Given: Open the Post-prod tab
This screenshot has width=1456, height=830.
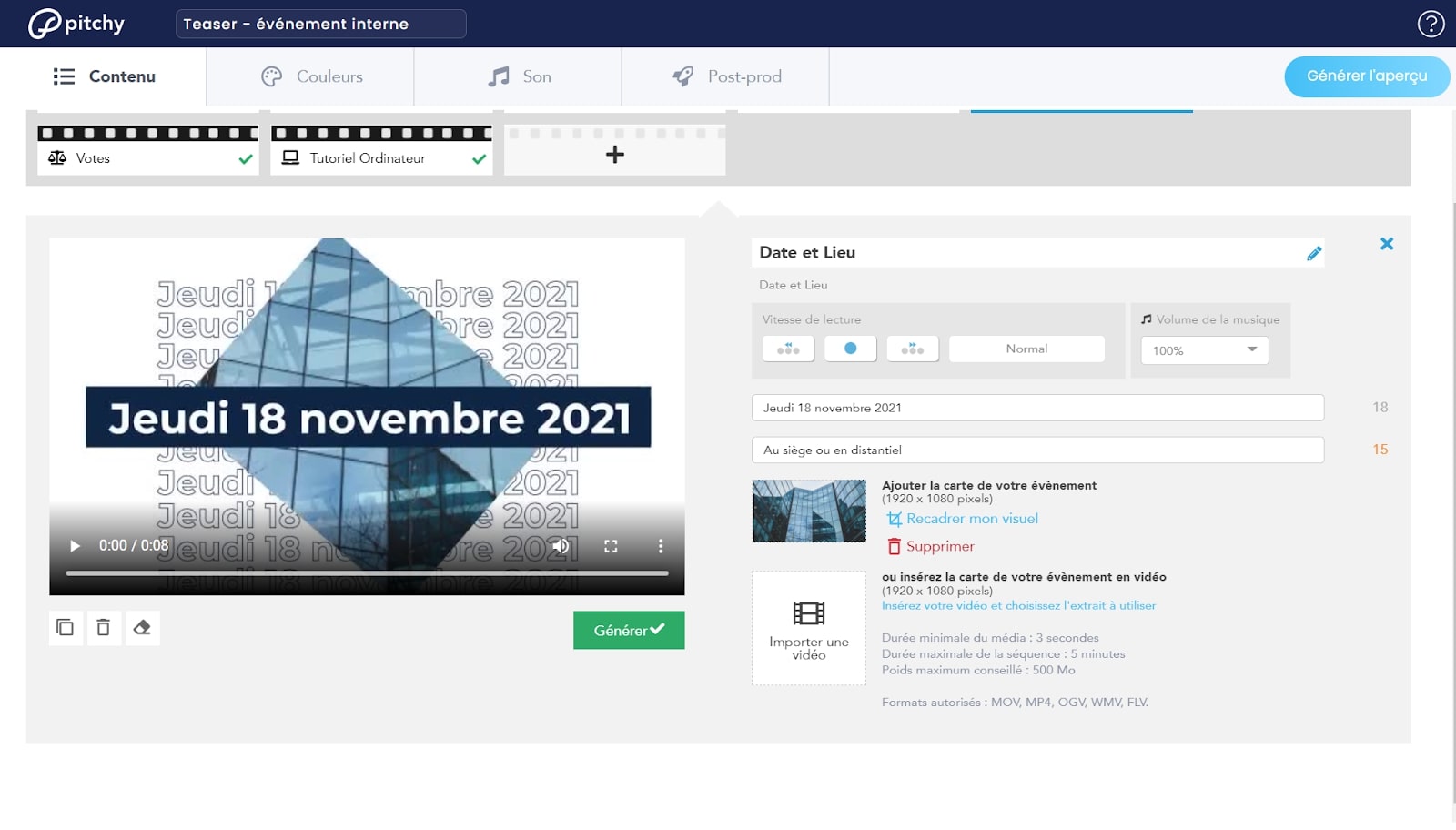Looking at the screenshot, I should (726, 76).
